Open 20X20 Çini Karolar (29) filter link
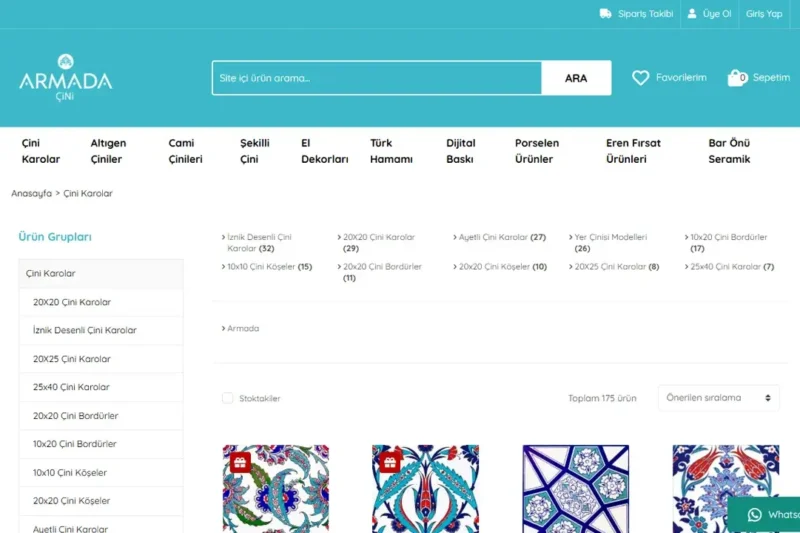Viewport: 800px width, 533px height. [379, 243]
